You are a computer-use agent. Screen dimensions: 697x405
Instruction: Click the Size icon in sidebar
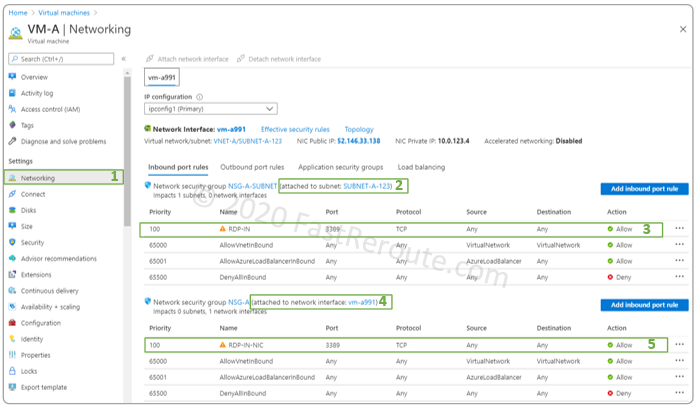click(12, 226)
